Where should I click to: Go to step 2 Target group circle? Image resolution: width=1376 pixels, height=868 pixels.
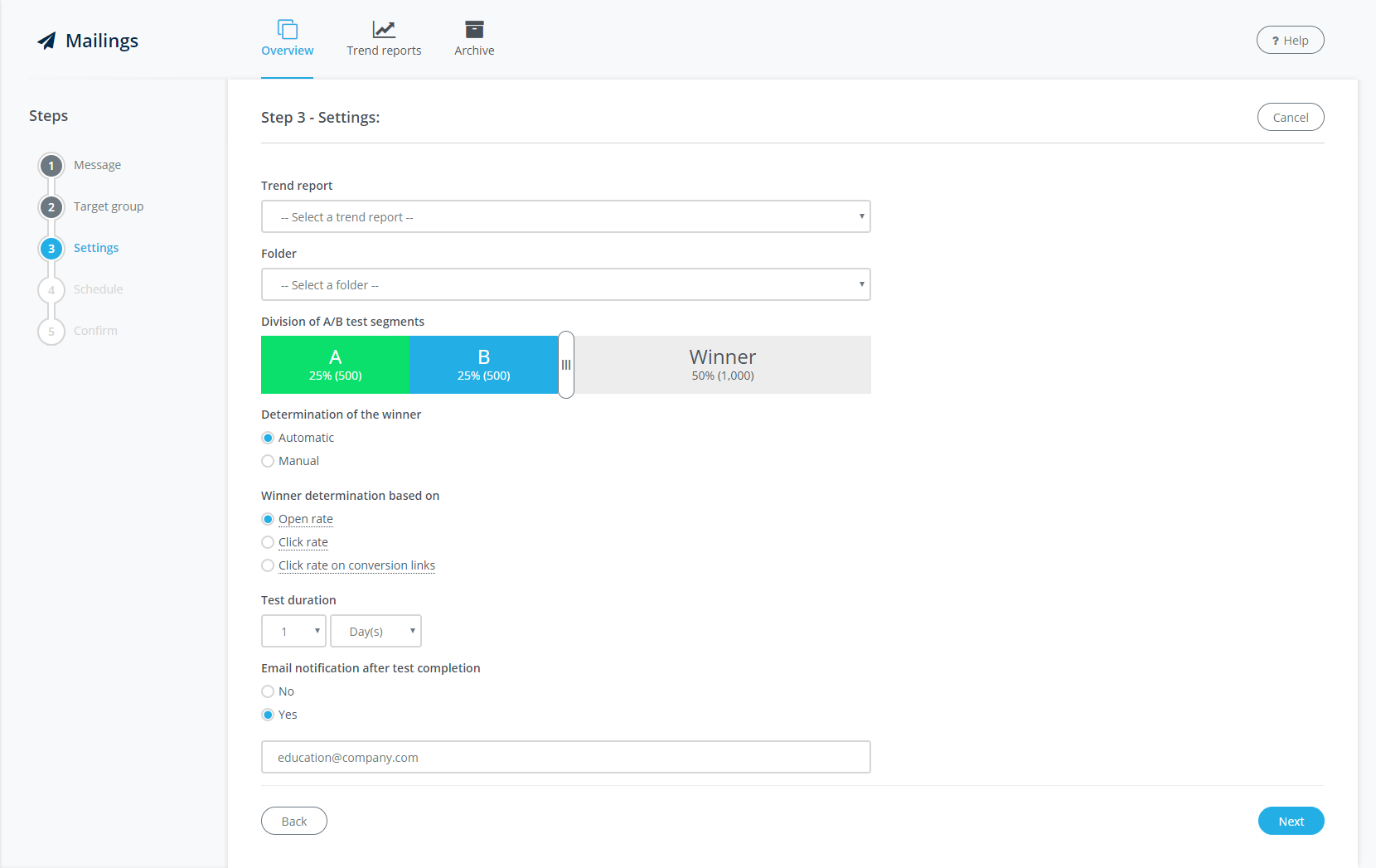51,207
